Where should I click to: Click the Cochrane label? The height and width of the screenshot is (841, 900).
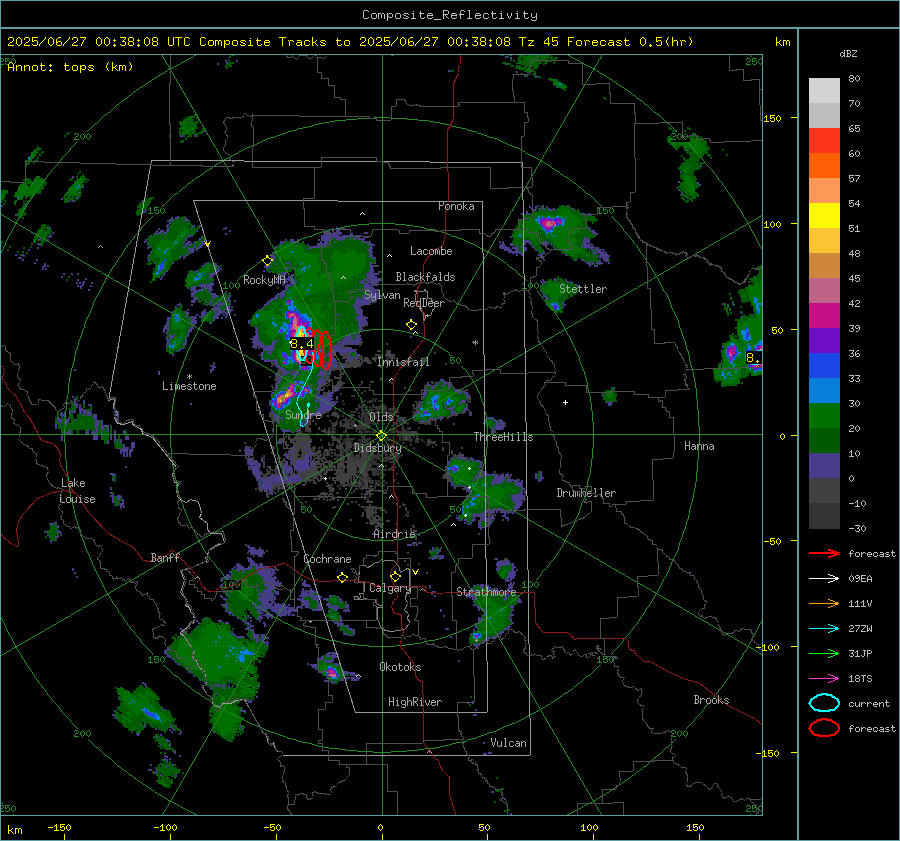pos(327,559)
